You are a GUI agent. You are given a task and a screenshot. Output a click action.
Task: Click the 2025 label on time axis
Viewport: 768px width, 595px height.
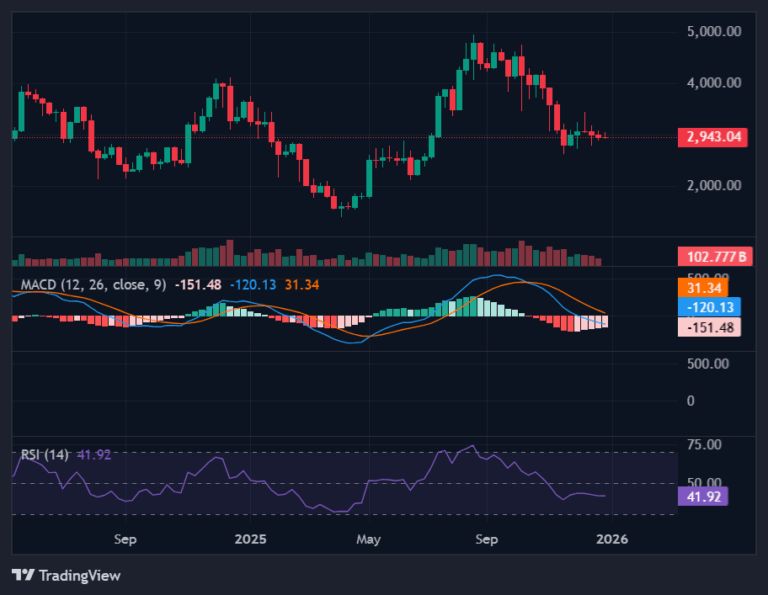coord(250,539)
